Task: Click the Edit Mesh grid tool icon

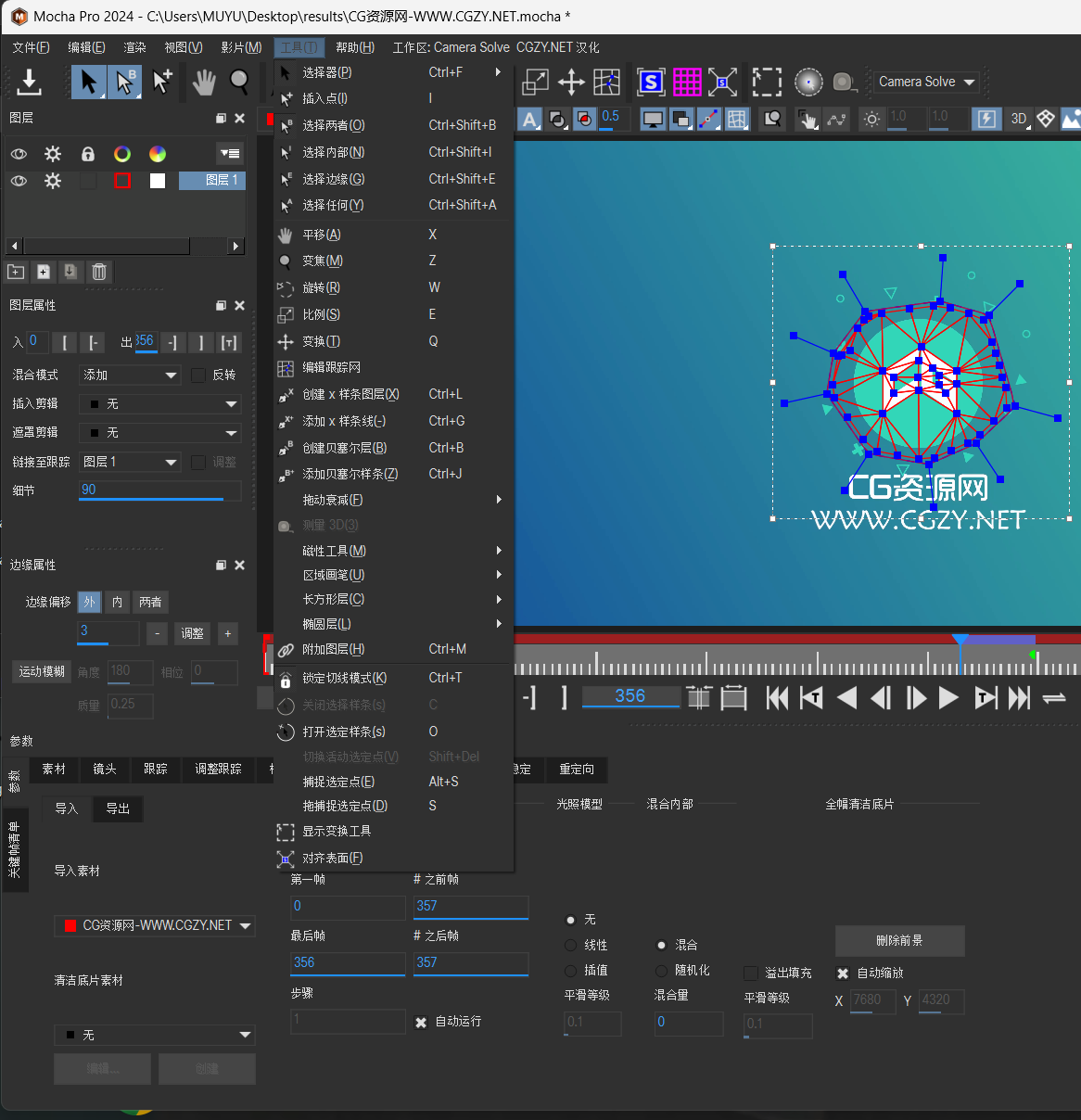Action: click(x=606, y=83)
